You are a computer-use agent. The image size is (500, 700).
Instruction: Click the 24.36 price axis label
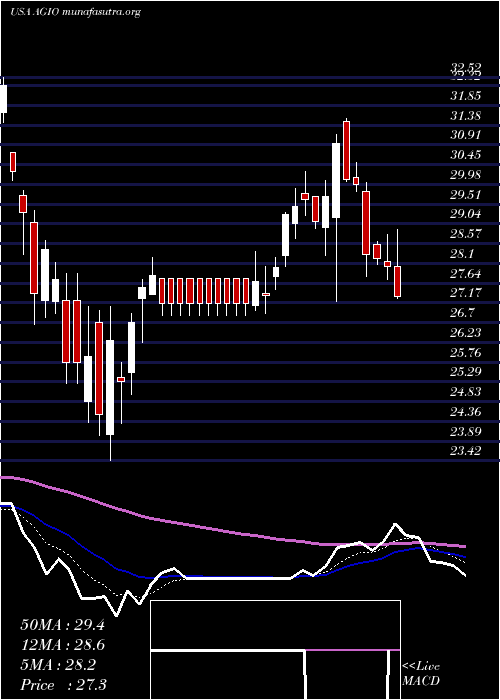467,411
